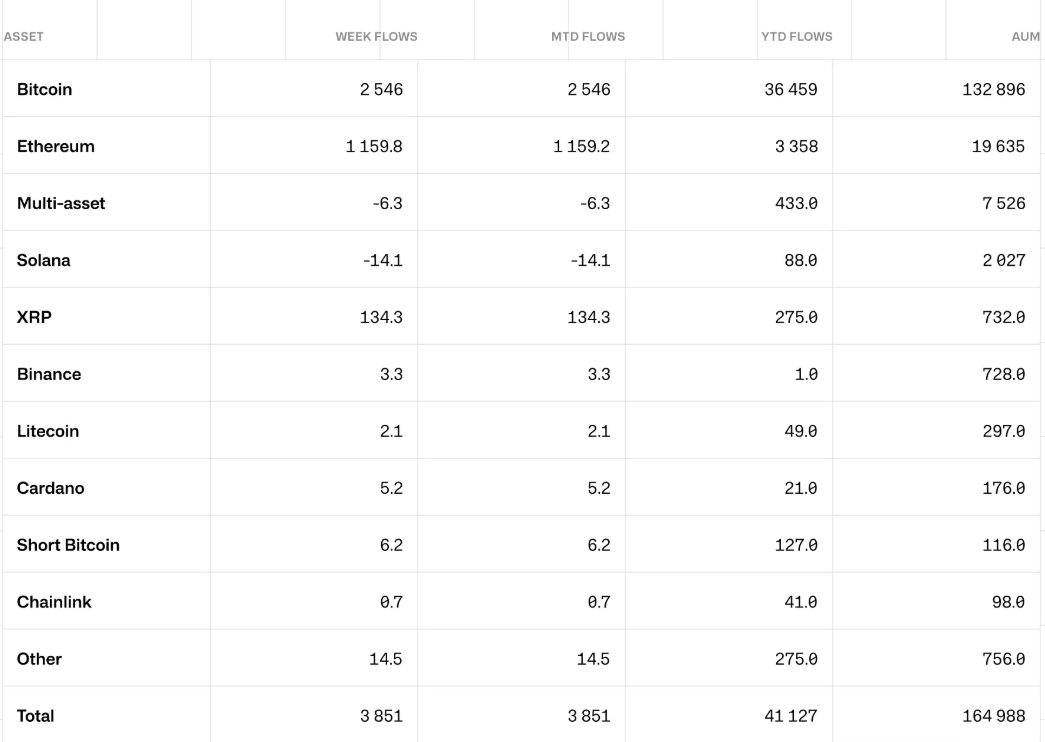Click the Chainlink asset name
Image resolution: width=1045 pixels, height=742 pixels.
click(x=54, y=602)
